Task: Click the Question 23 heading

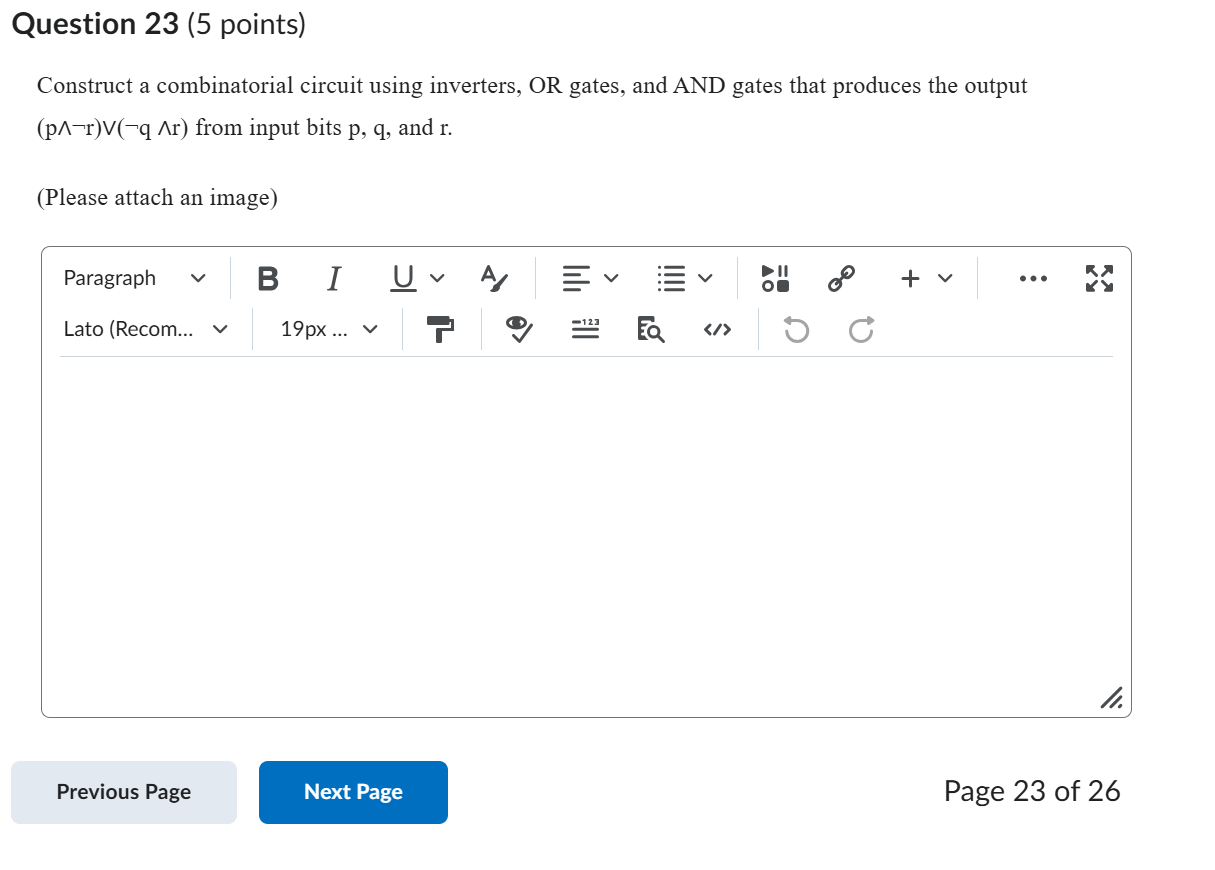Action: [158, 23]
